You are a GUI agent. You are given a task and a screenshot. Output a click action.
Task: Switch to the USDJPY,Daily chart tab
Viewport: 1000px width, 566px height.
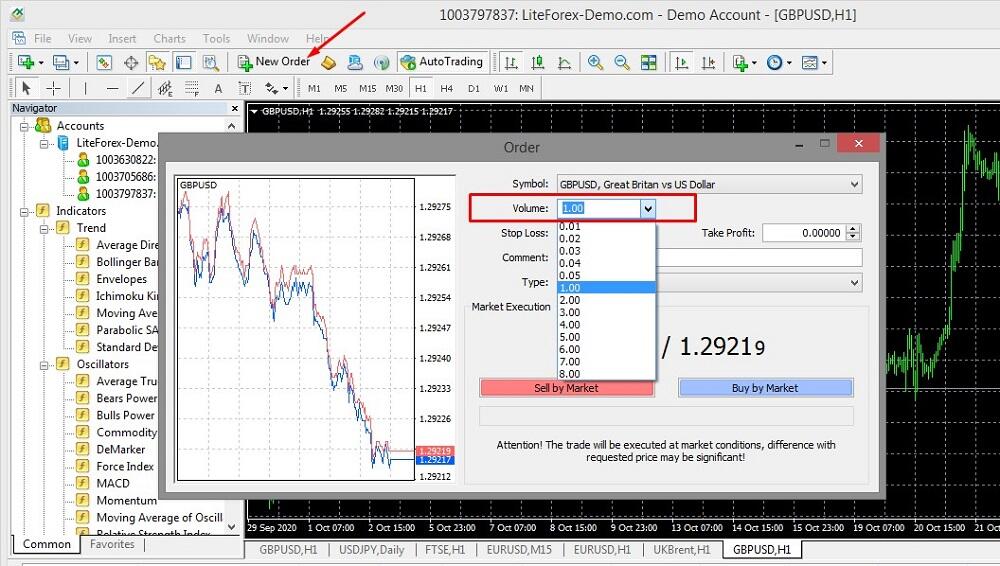[x=372, y=550]
